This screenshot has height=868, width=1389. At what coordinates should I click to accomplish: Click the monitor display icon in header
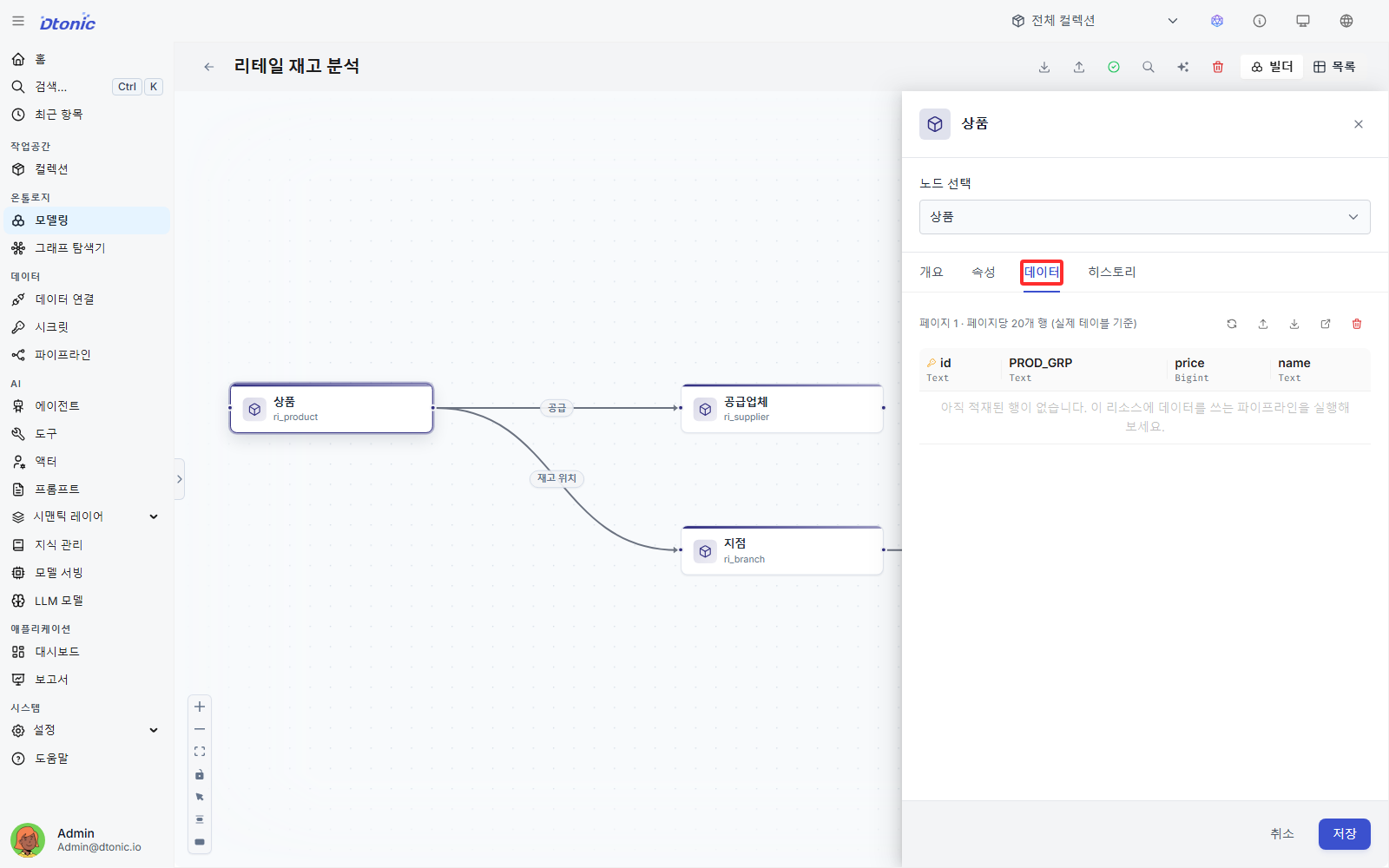click(x=1303, y=21)
